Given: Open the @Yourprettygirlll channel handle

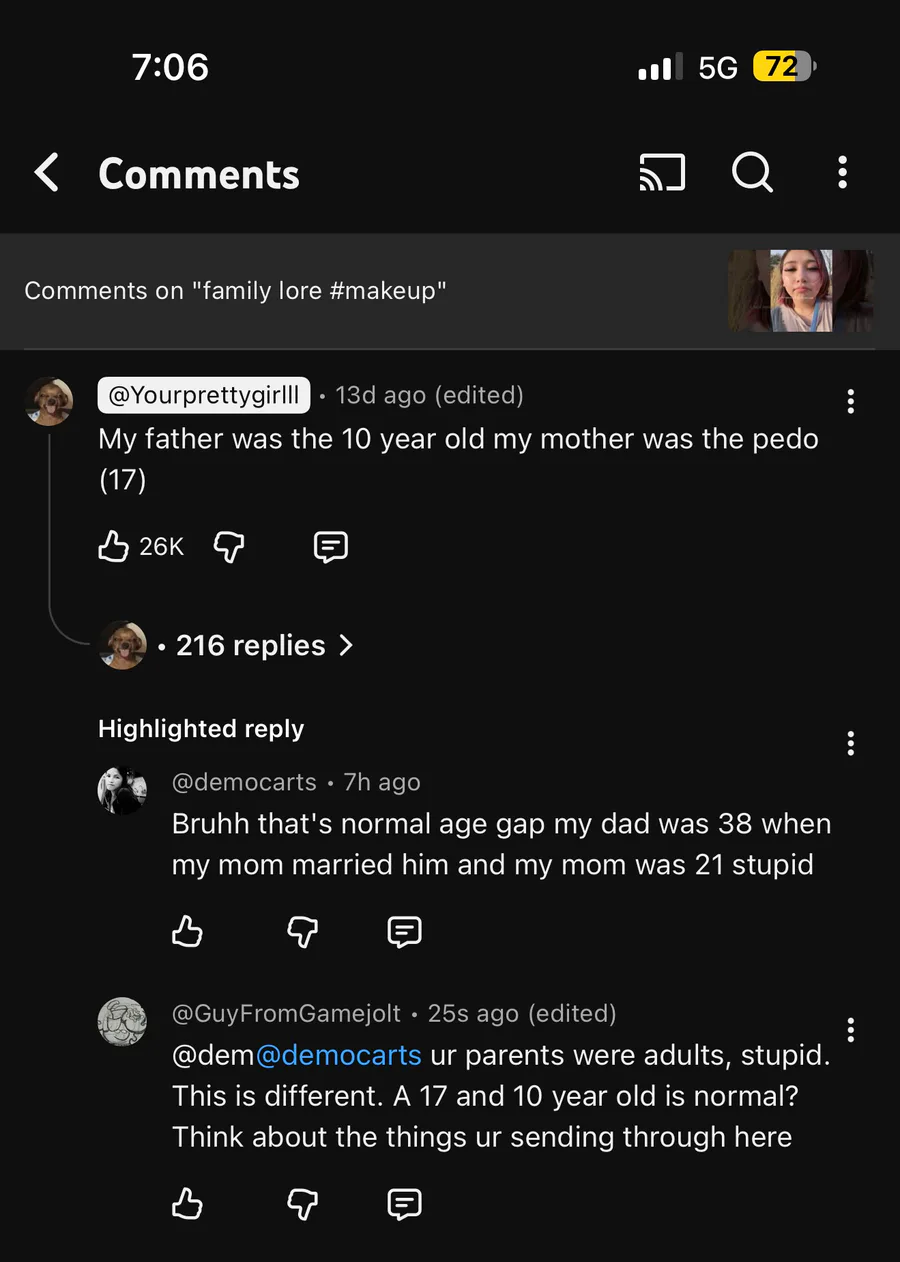Looking at the screenshot, I should [203, 395].
